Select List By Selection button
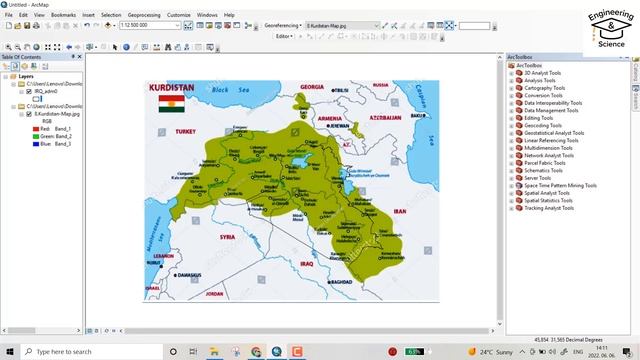Image resolution: width=640 pixels, height=360 pixels. [x=34, y=66]
